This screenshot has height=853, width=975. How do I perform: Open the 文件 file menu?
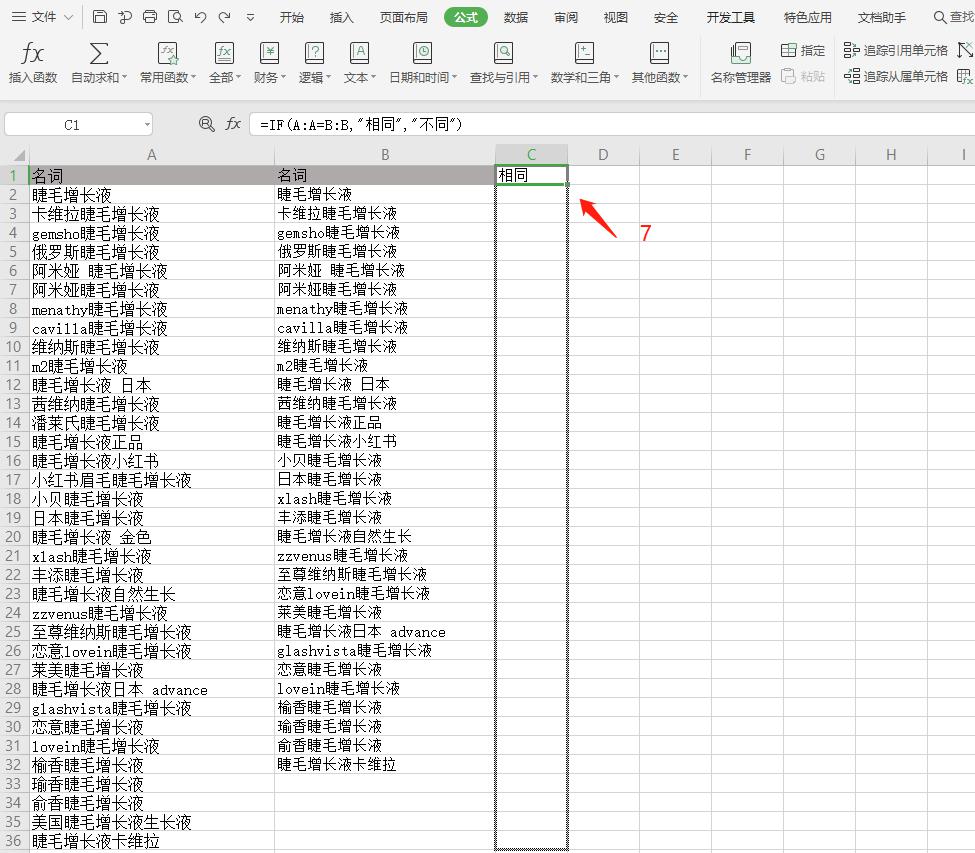35,17
